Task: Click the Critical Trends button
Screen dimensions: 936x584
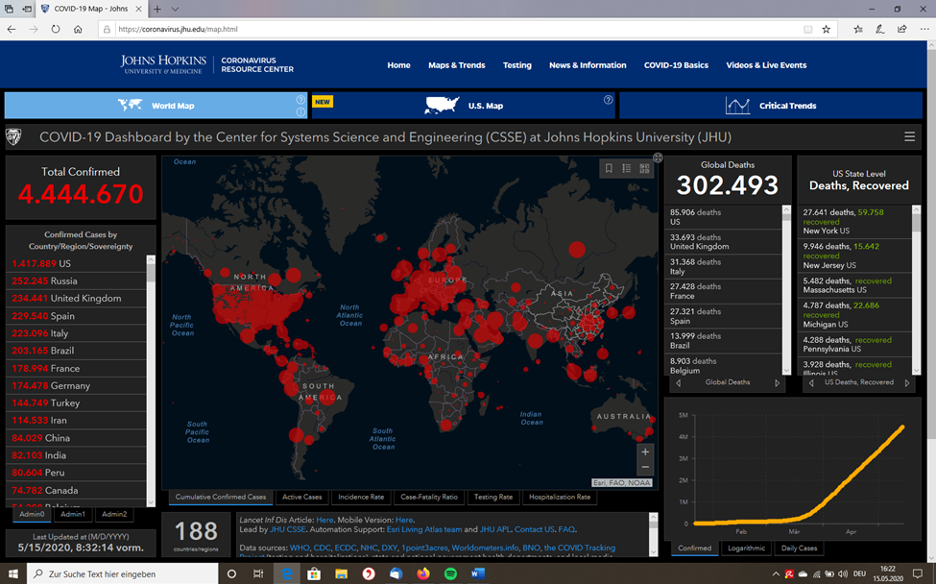Action: click(x=771, y=105)
